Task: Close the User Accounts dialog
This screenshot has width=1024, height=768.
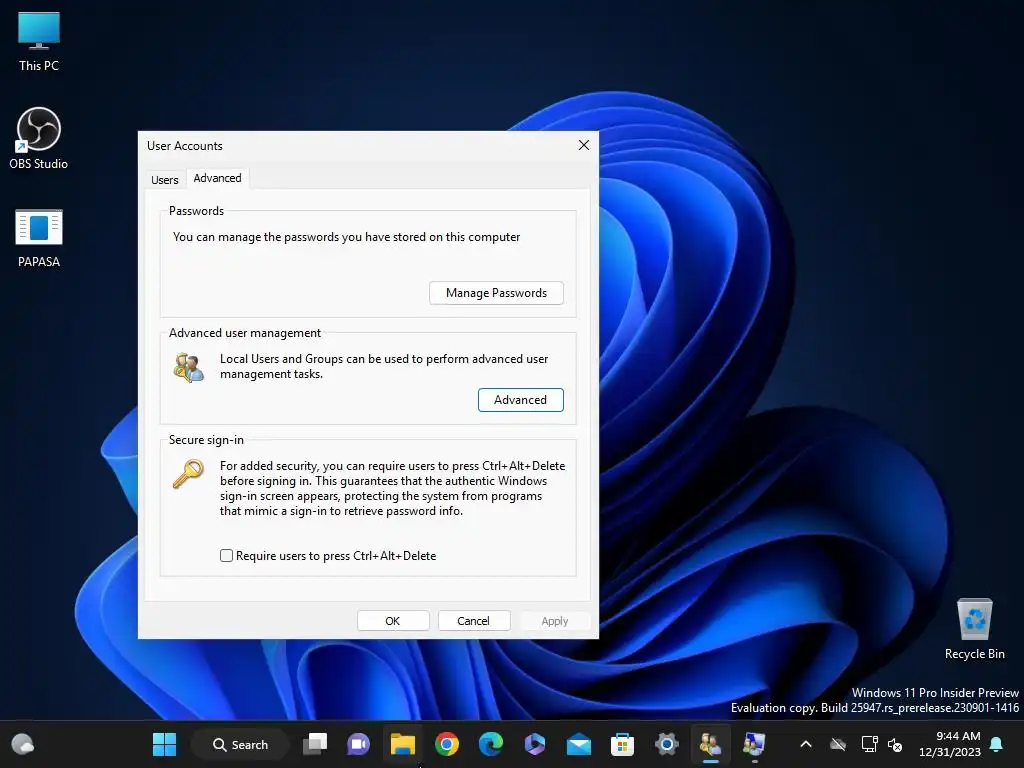Action: click(584, 145)
